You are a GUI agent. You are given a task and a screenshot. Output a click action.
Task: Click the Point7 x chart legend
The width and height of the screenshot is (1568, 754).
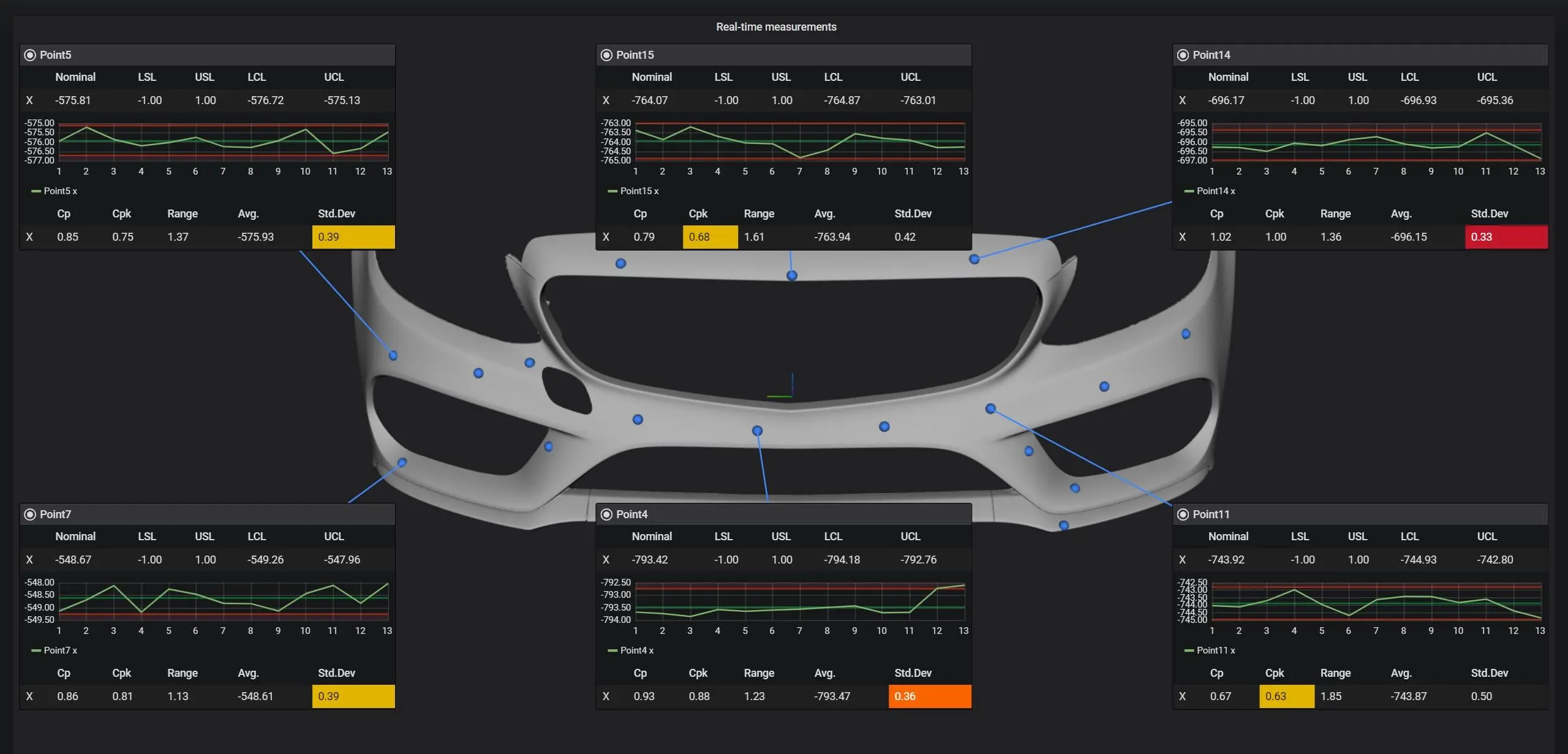[55, 650]
